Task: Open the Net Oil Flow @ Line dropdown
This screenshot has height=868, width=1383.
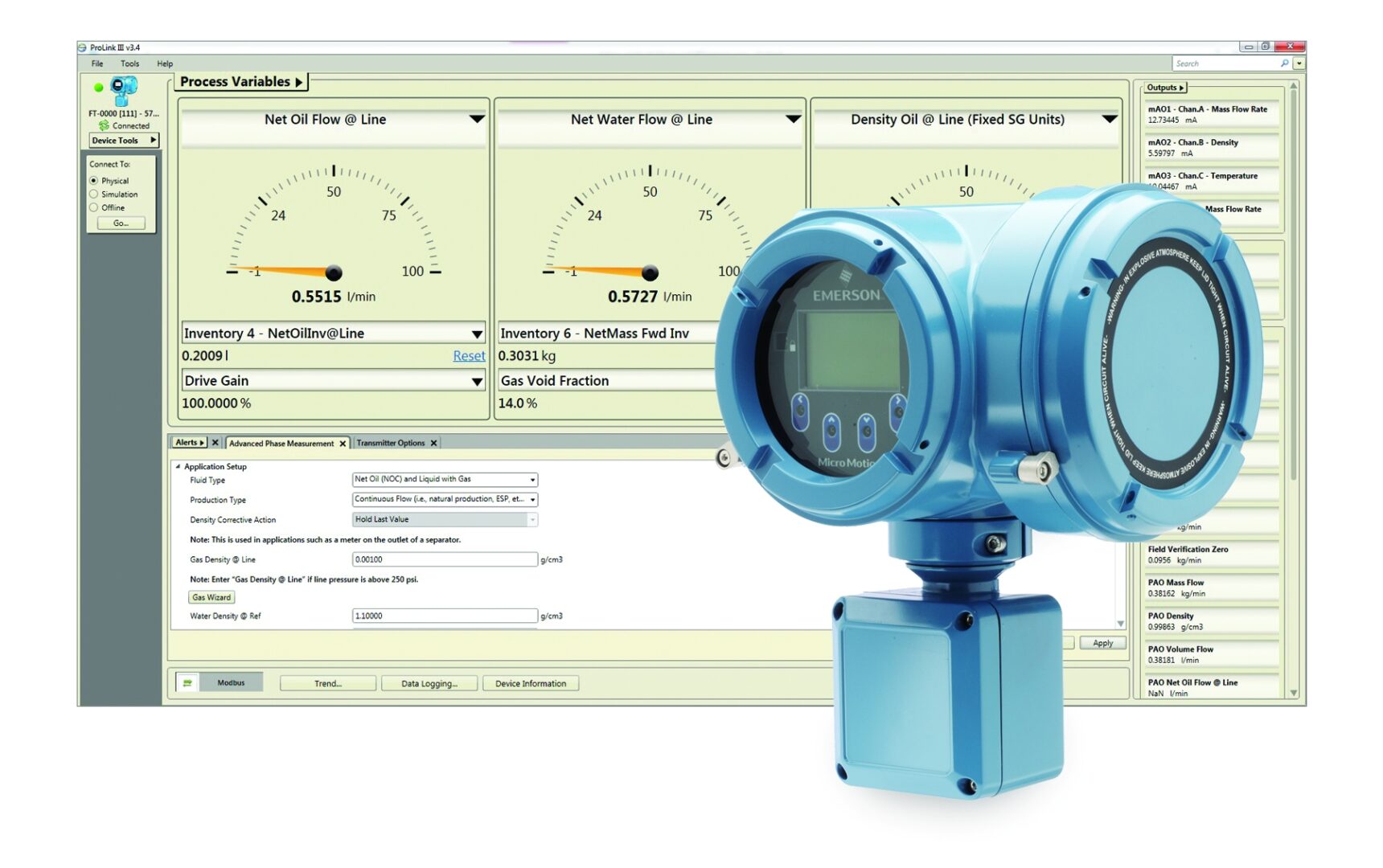Action: coord(477,119)
